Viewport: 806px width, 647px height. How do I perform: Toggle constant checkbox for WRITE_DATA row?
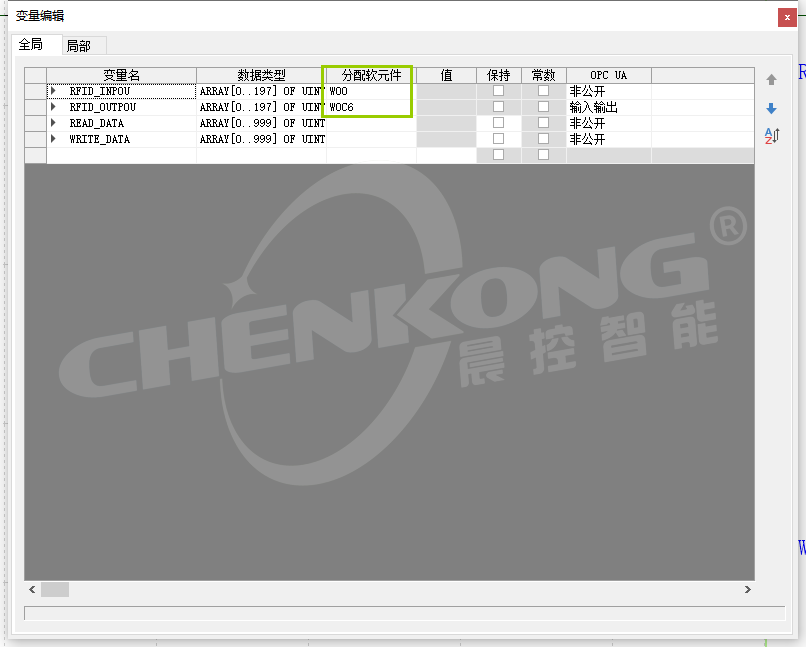pyautogui.click(x=543, y=139)
